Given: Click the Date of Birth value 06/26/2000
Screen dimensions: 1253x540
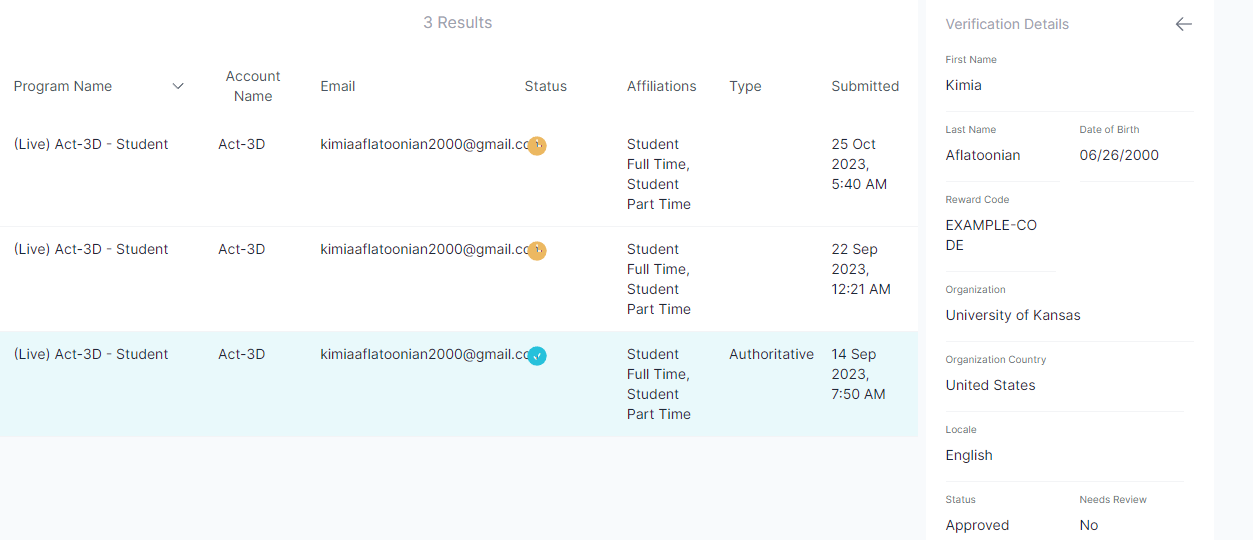Looking at the screenshot, I should coord(1119,155).
